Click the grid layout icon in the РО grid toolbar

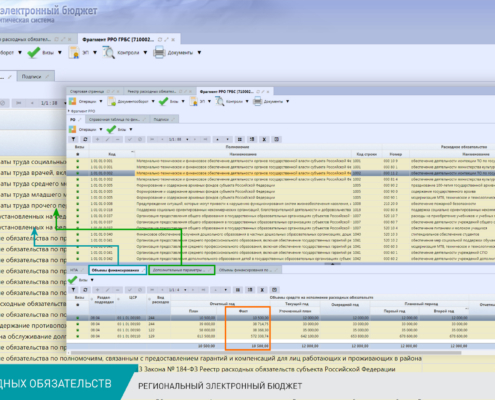pos(239,139)
